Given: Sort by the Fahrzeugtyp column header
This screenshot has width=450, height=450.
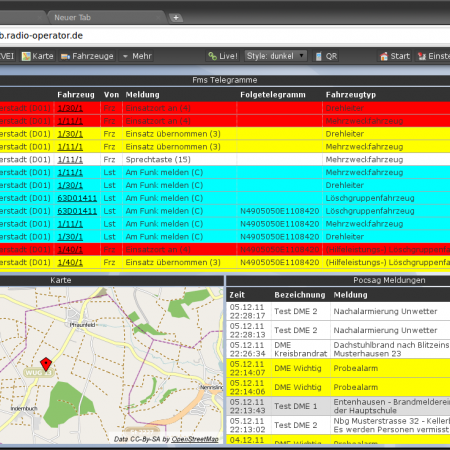Looking at the screenshot, I should point(351,95).
